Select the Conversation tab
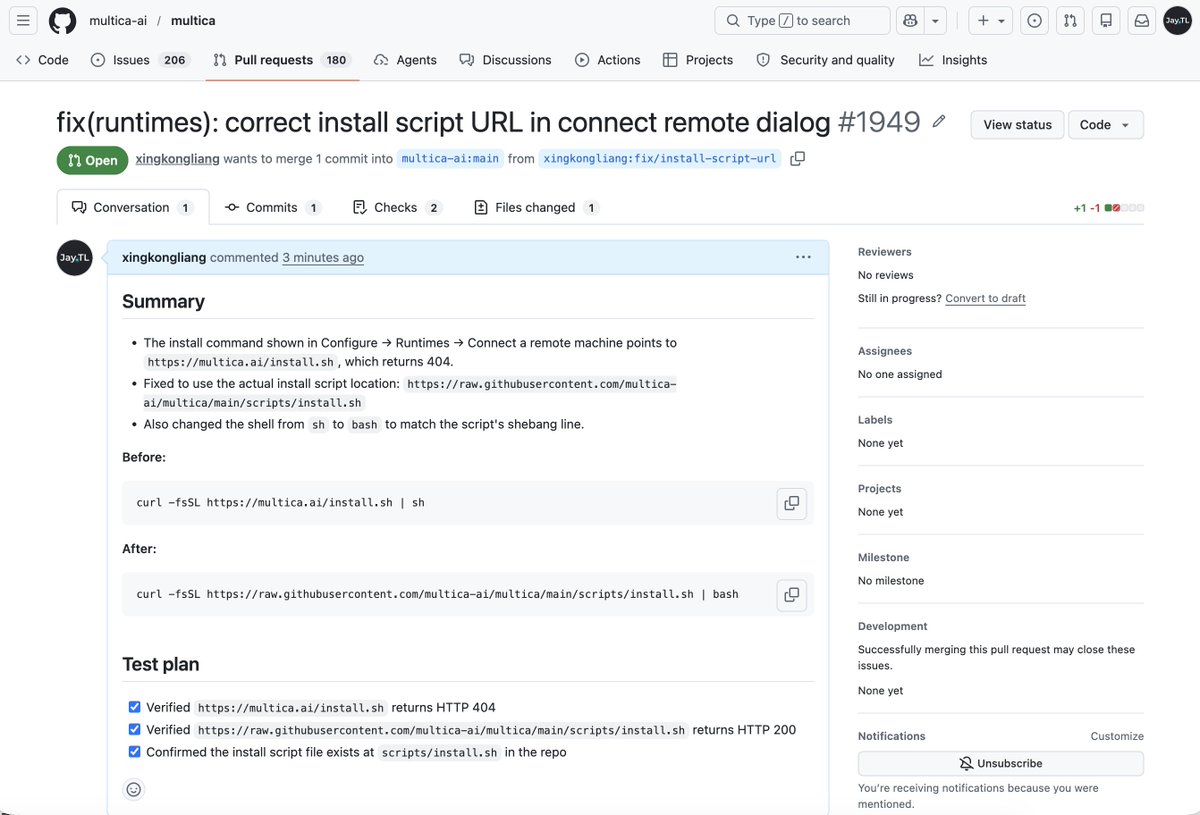Screen dimensions: 1200x815 point(132,208)
